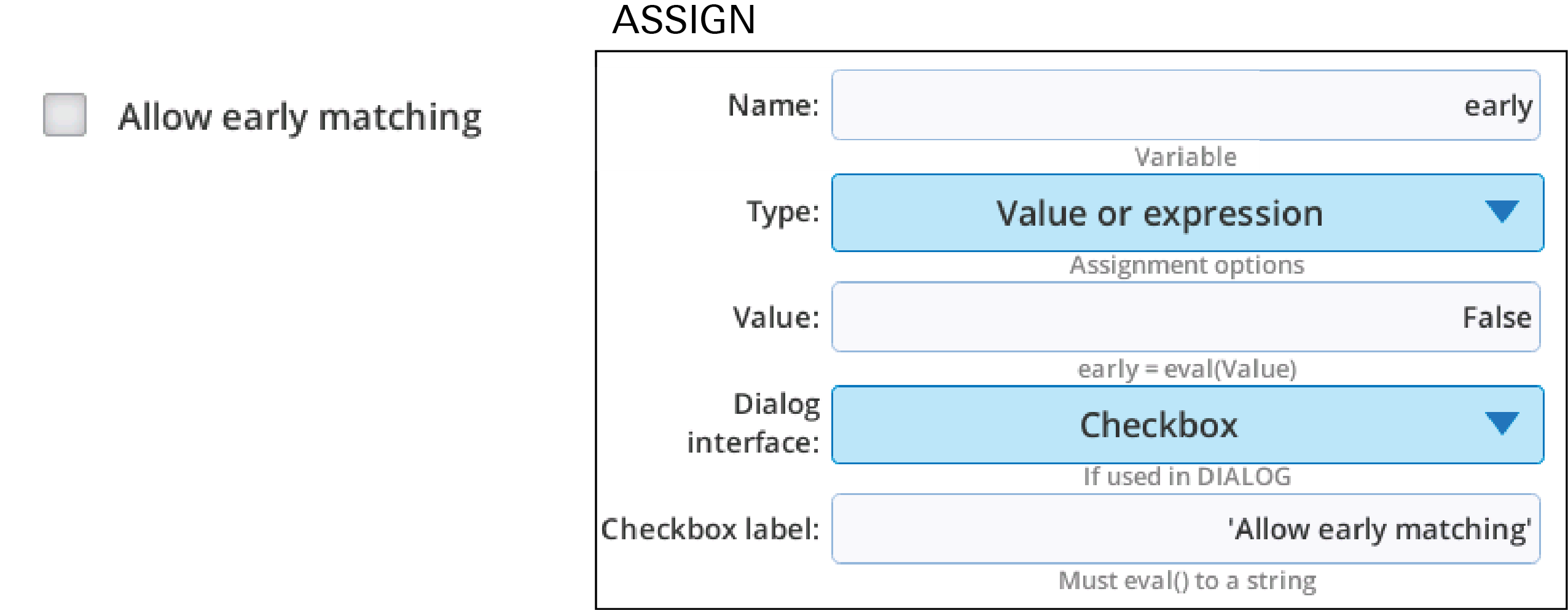The width and height of the screenshot is (1568, 610).
Task: Click the 'Variable' hint under Name
Action: (x=1186, y=157)
